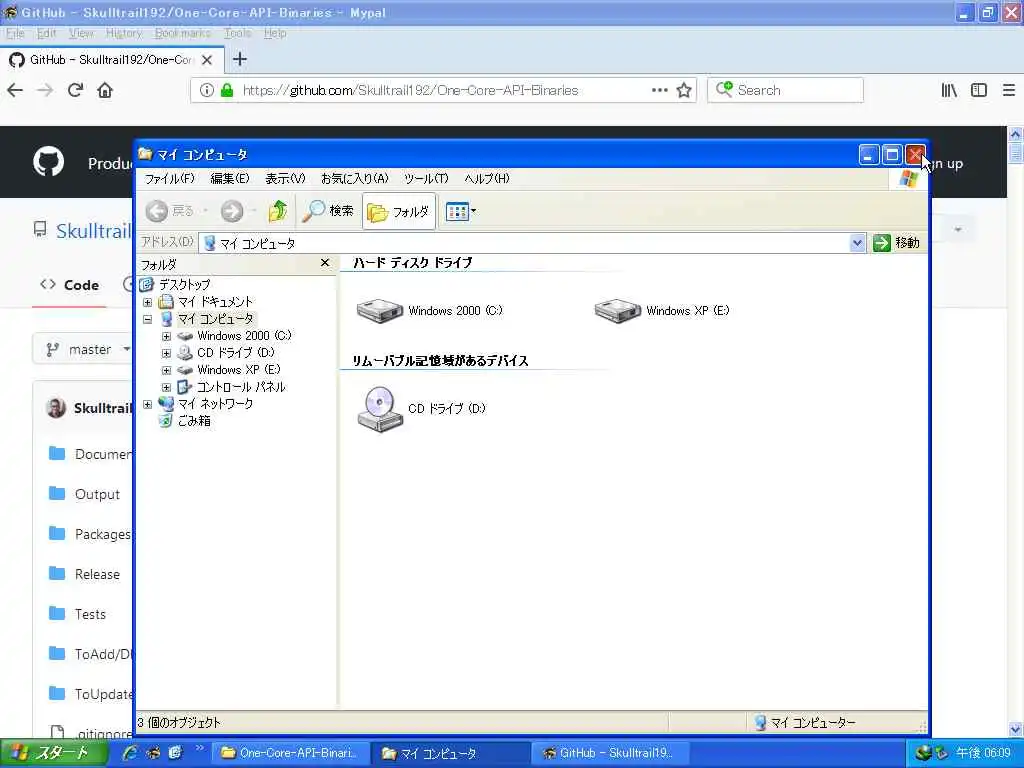Click the site information icon in URL bar
The image size is (1024, 768).
pos(206,90)
